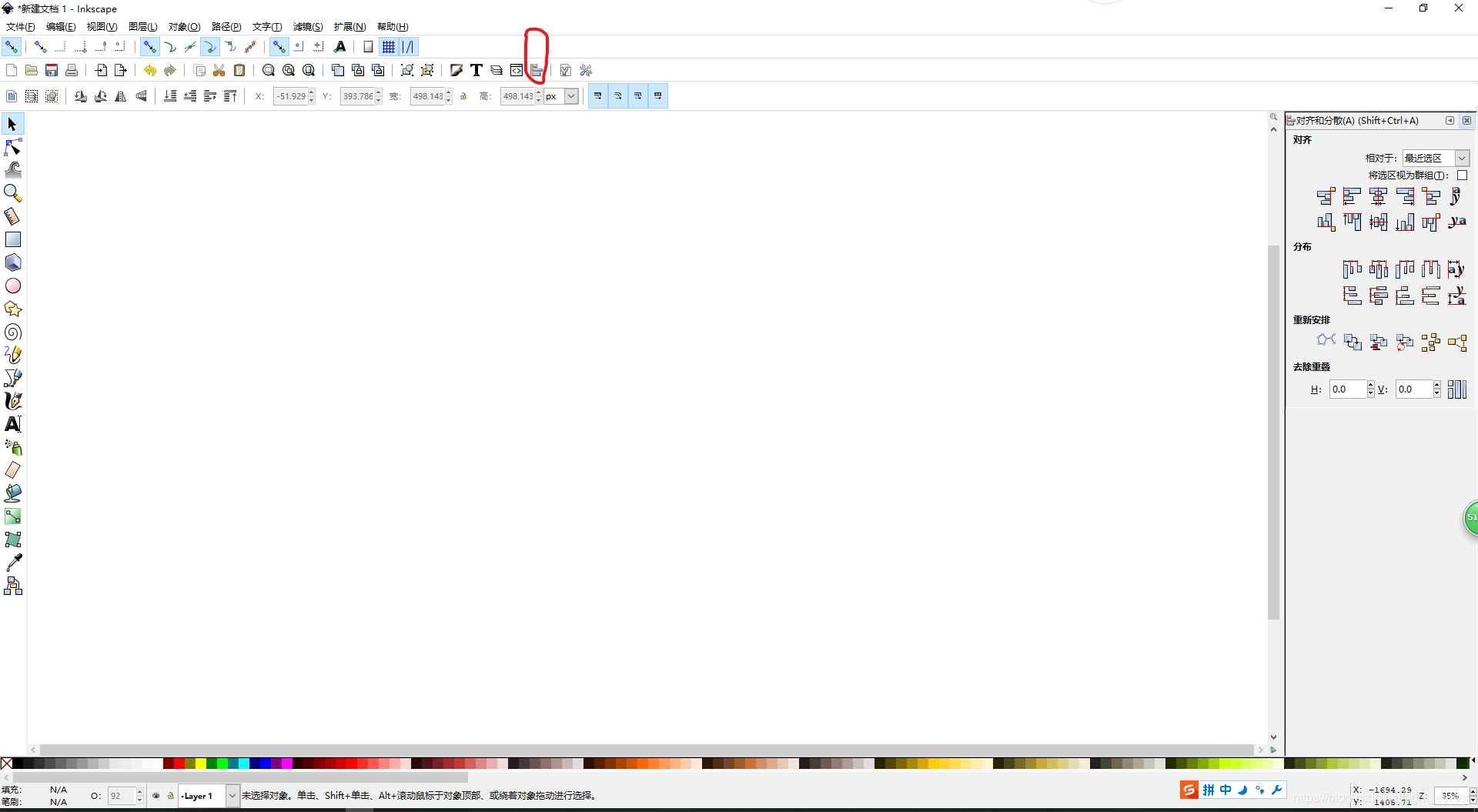Click remove overlaps button icon
Screen dimensions: 1478x812
(1456, 389)
